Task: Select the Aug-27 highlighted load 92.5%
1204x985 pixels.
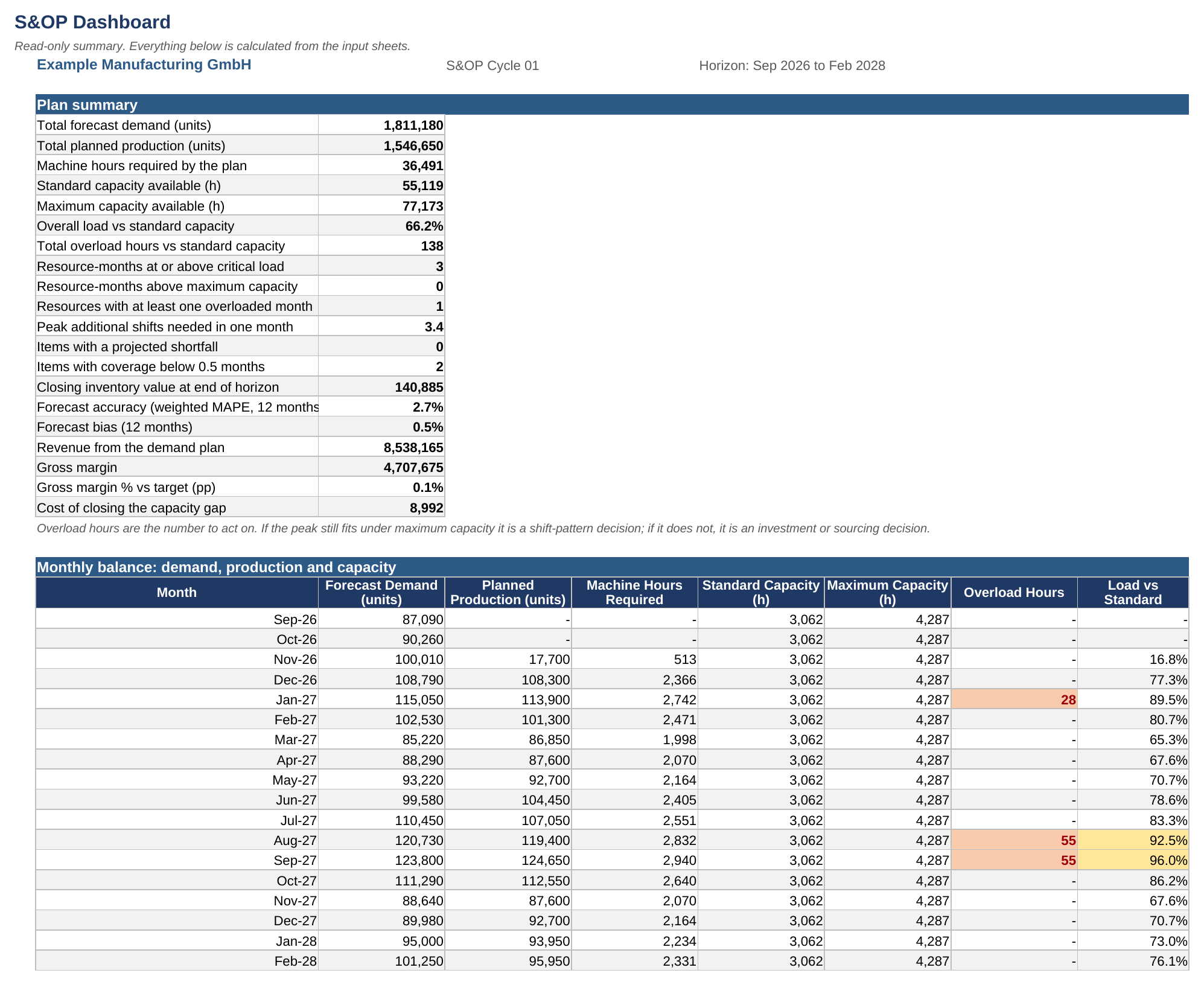Action: (1133, 840)
